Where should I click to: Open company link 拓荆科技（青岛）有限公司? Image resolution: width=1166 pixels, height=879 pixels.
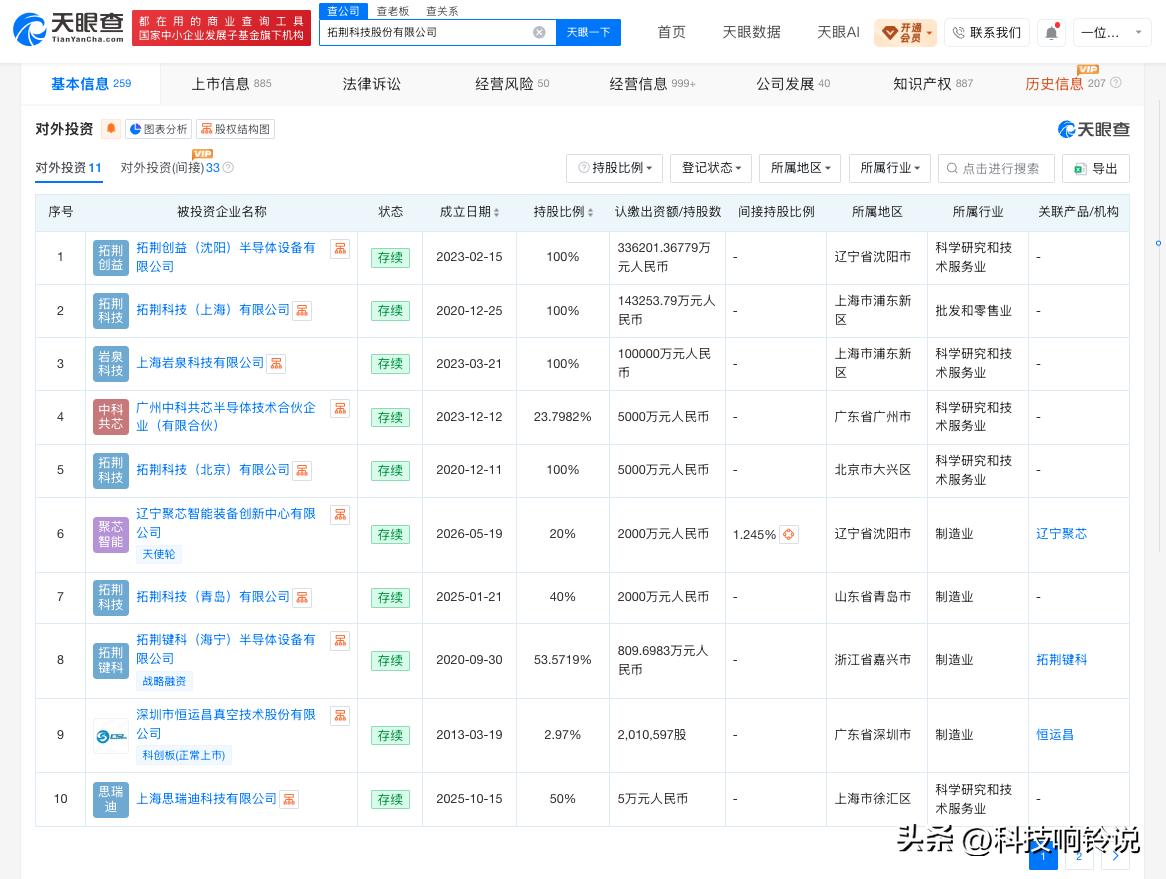213,597
